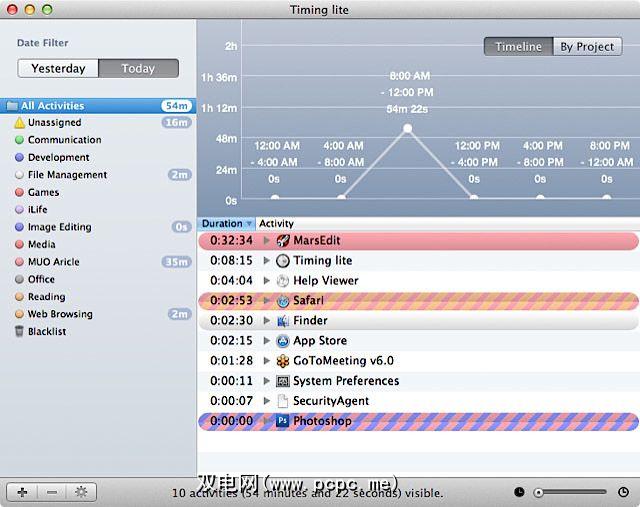Viewport: 640px width, 507px height.
Task: Sort by the Activity column header
Action: pyautogui.click(x=448, y=224)
